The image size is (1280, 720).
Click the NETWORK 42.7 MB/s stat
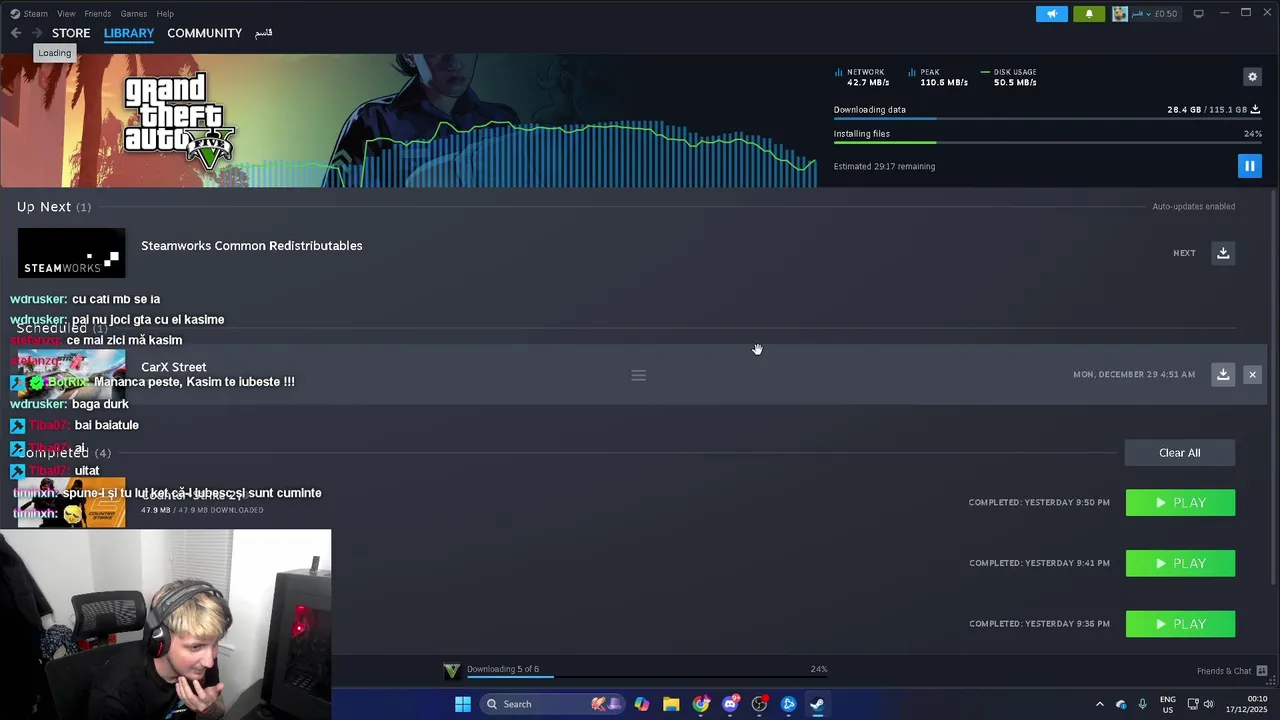(x=861, y=77)
